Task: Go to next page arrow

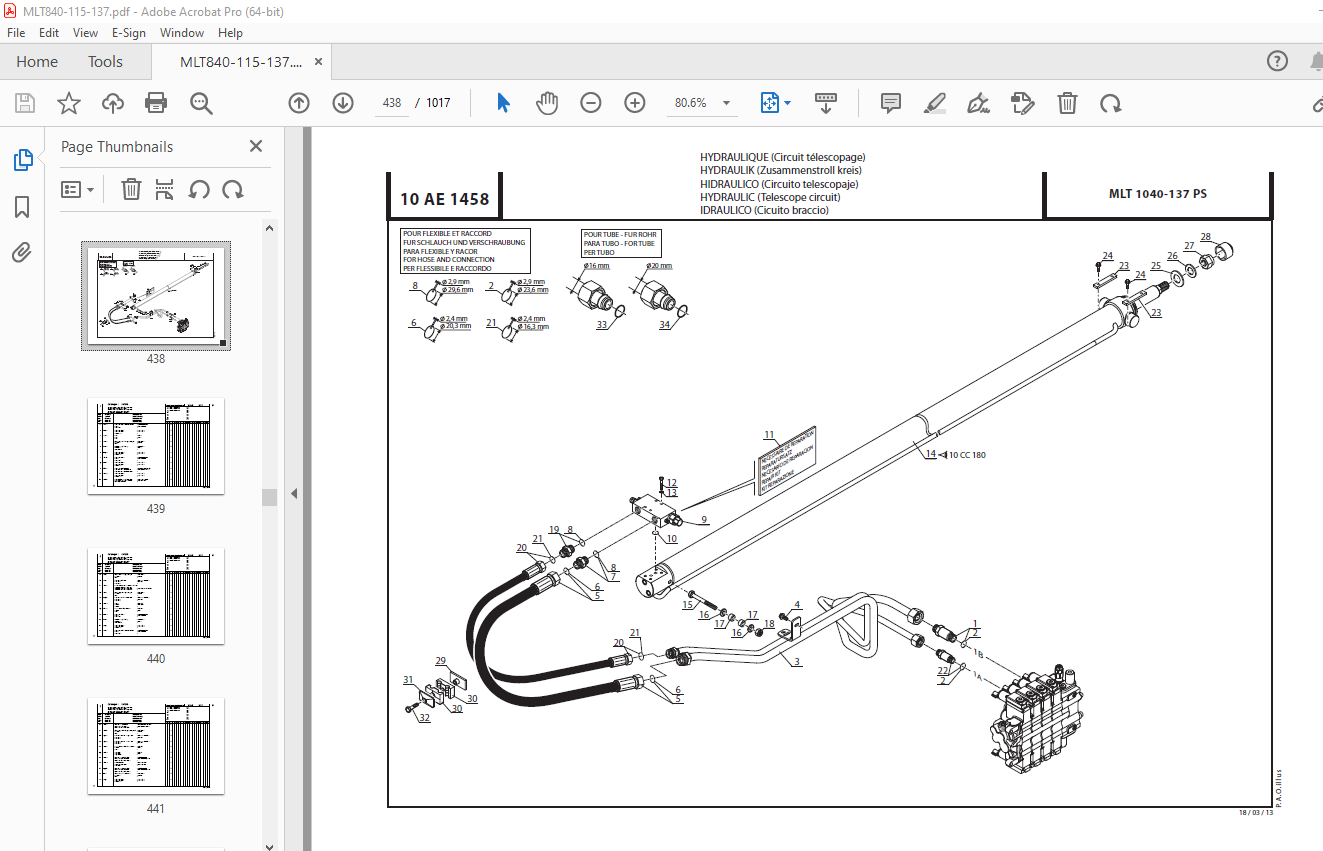Action: point(343,103)
